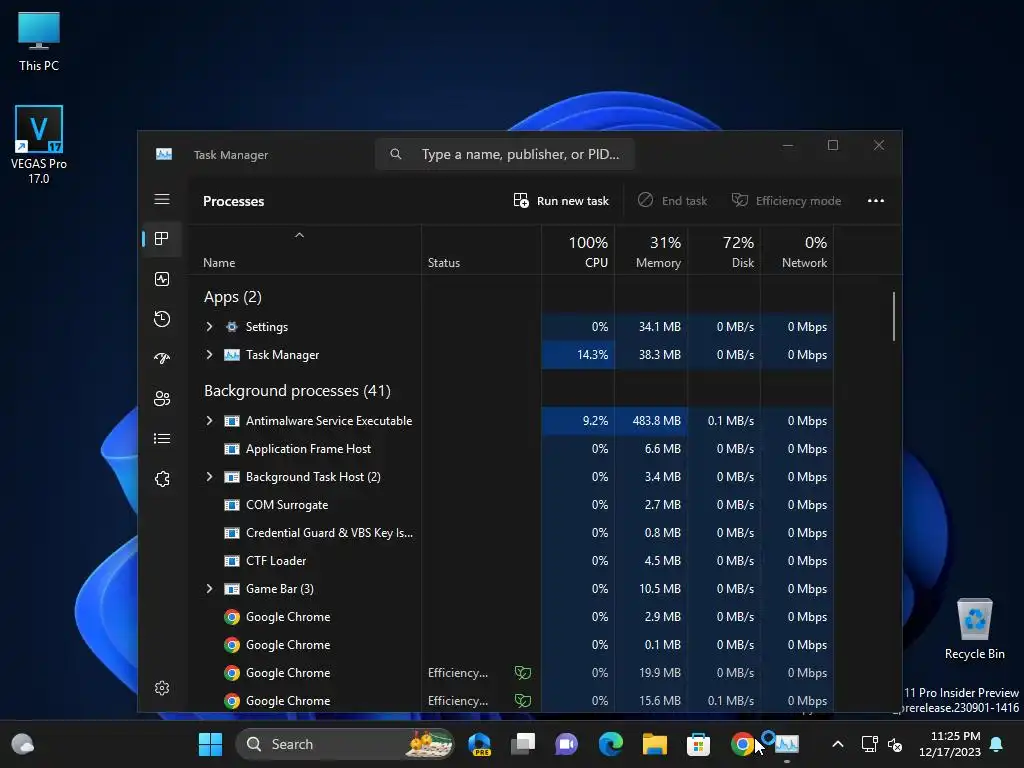Open Task Manager settings gear icon
This screenshot has width=1024, height=768.
click(162, 688)
